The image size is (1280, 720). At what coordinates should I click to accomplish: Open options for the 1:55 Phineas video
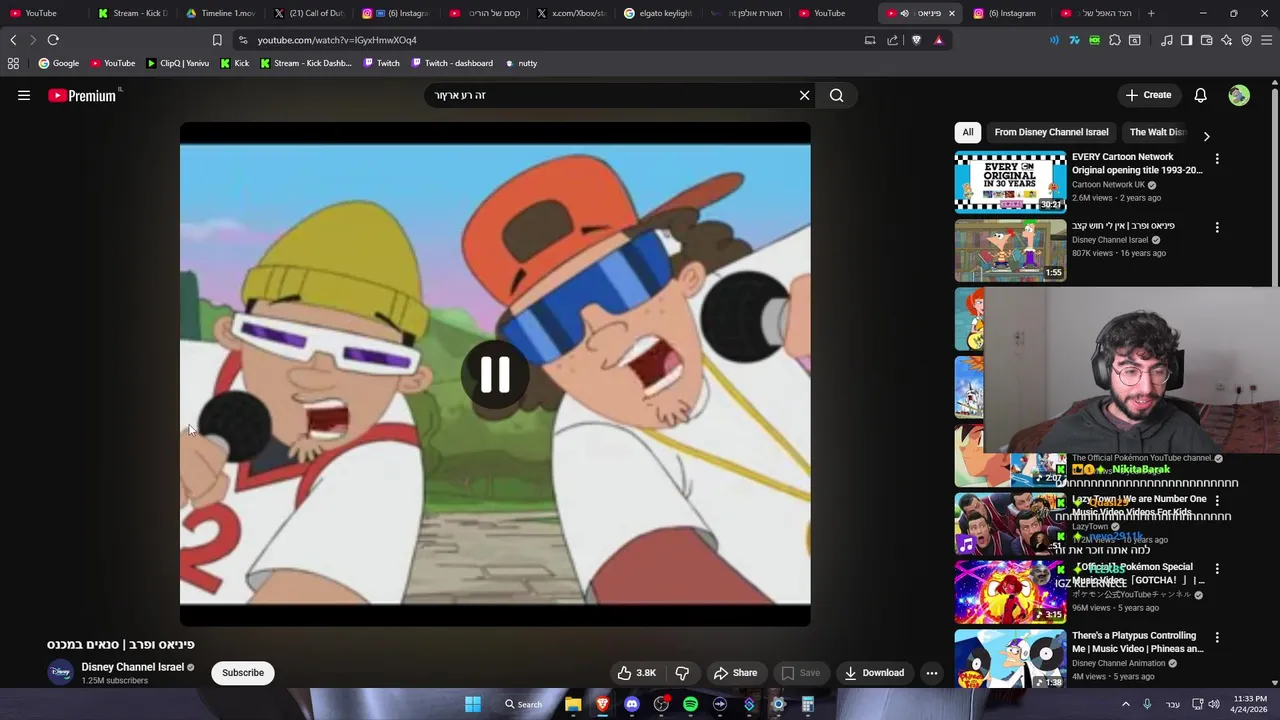click(1217, 227)
